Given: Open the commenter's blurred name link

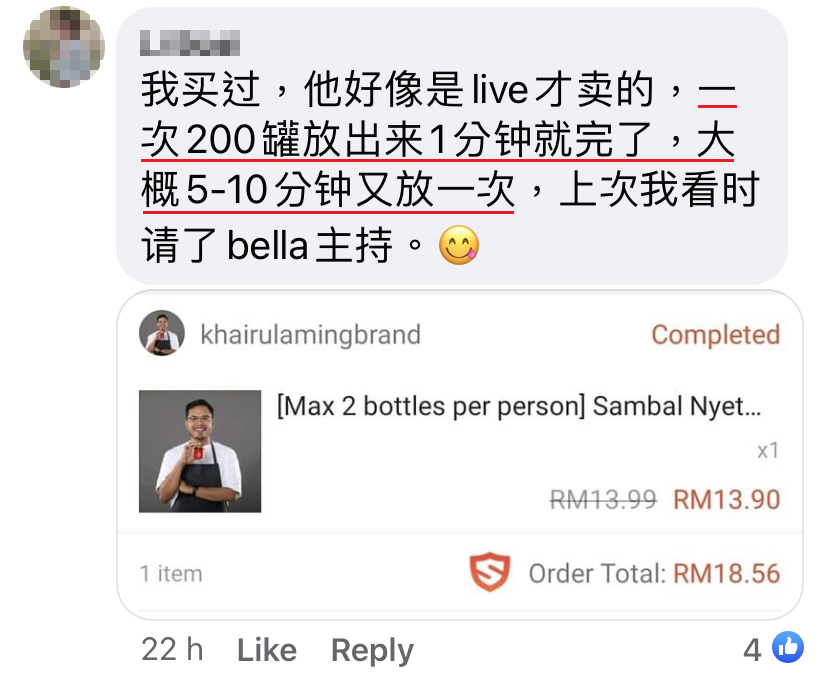Looking at the screenshot, I should point(190,43).
